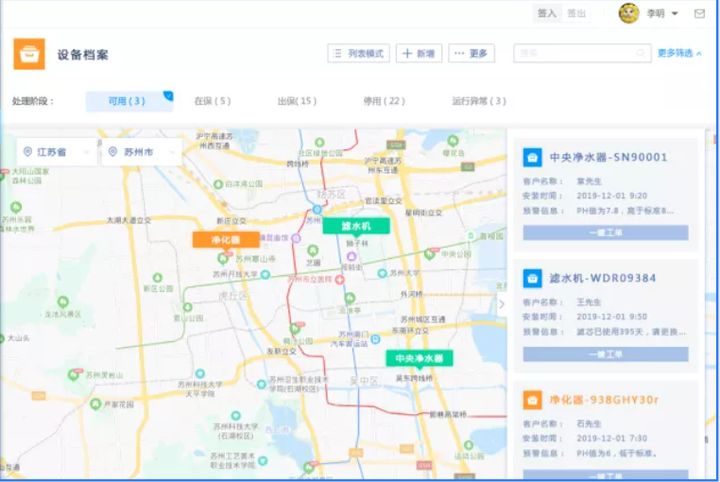
Task: Switch to 列表模式 list view
Action: point(358,54)
